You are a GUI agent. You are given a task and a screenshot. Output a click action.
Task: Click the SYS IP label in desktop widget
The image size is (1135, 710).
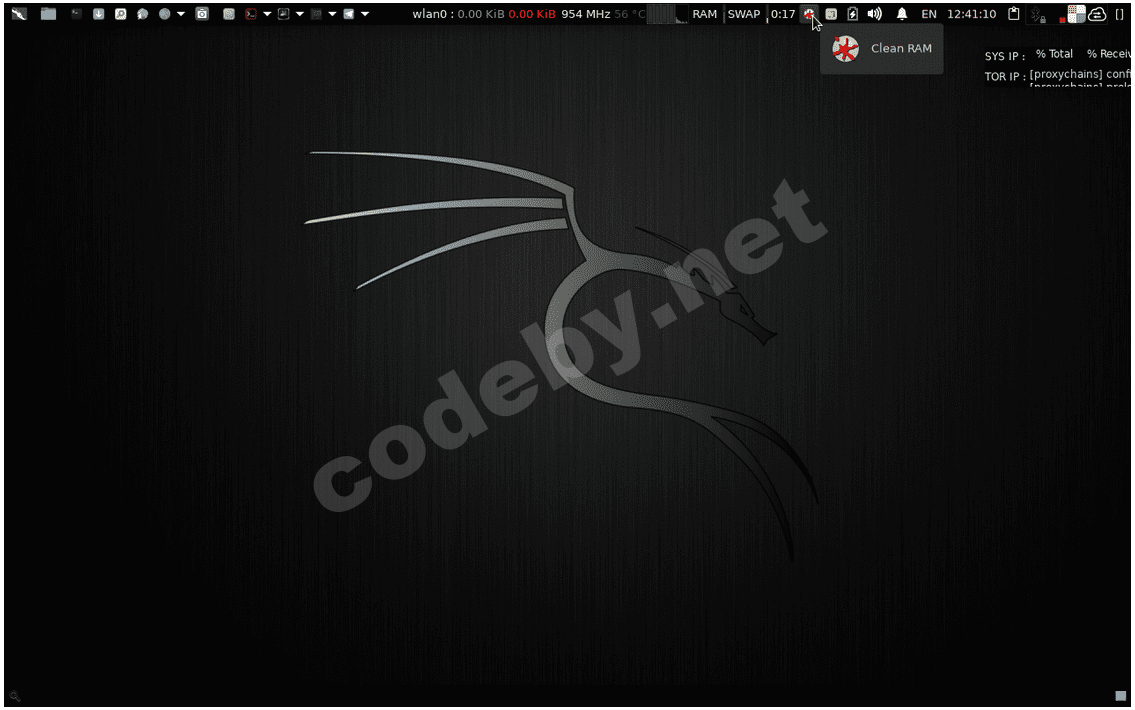point(1005,56)
